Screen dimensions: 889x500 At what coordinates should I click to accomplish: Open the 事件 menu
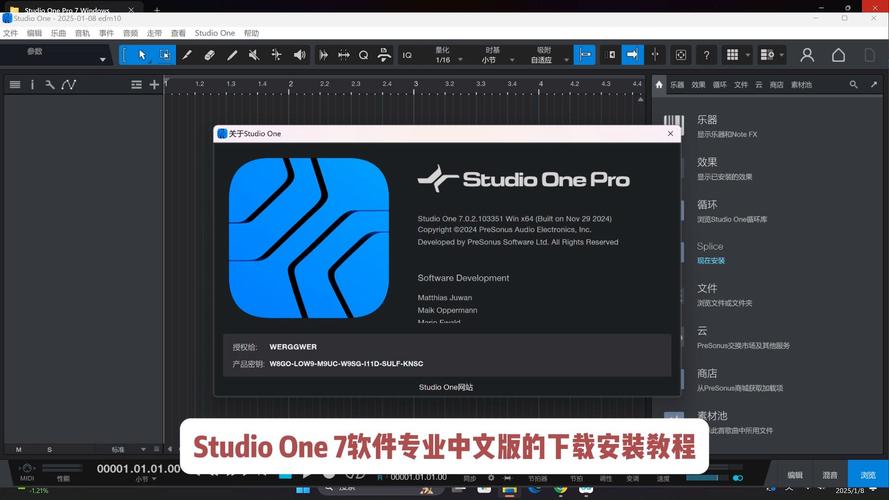(106, 33)
